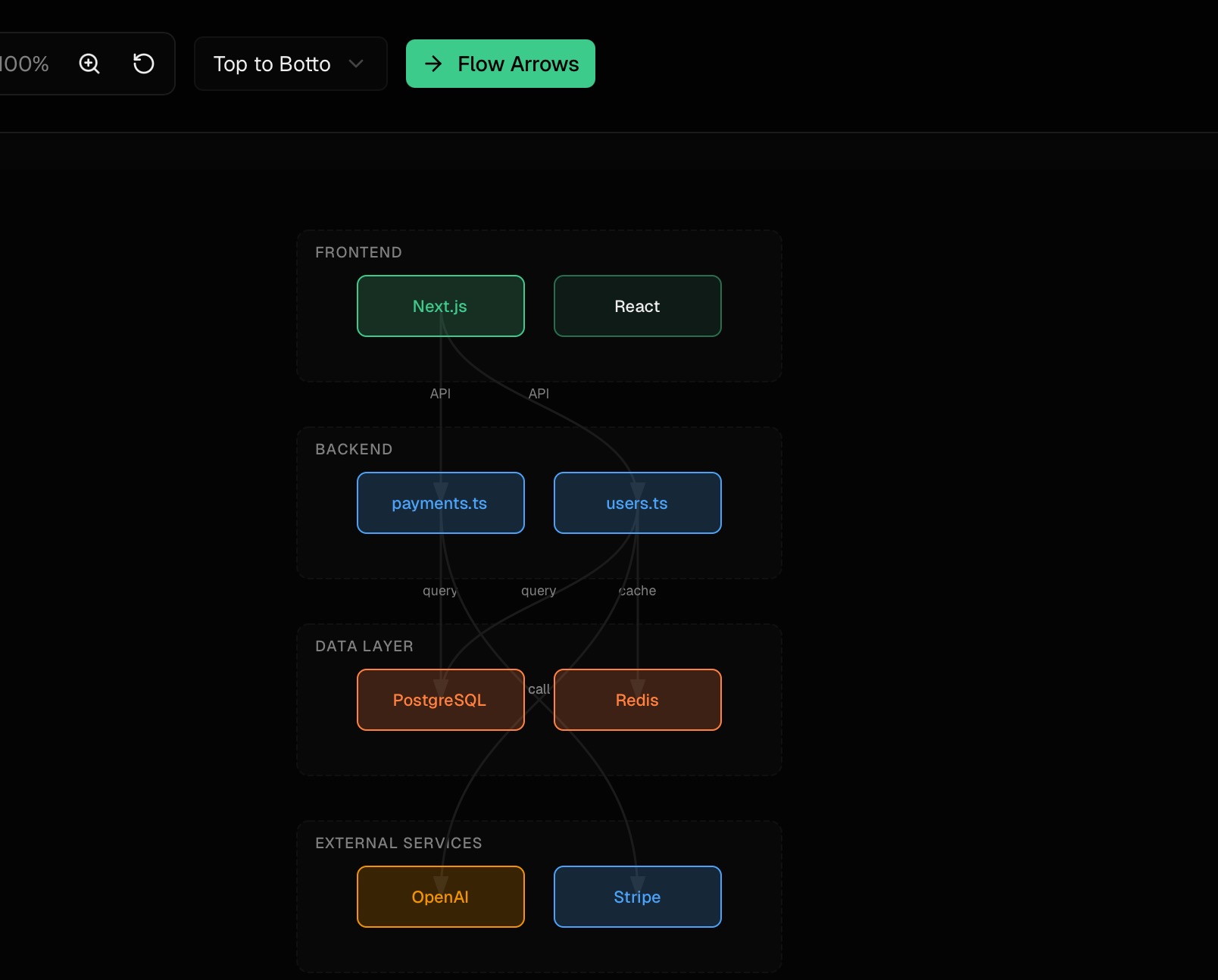1218x980 pixels.
Task: Open the Top to Bottom layout dropdown
Action: (291, 64)
